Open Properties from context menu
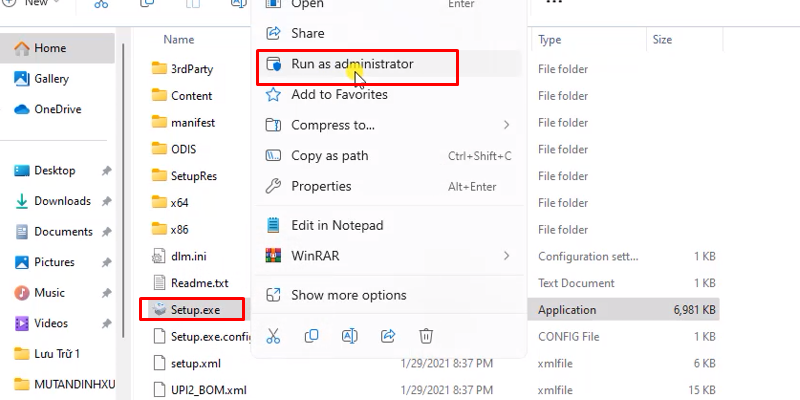 [x=321, y=186]
